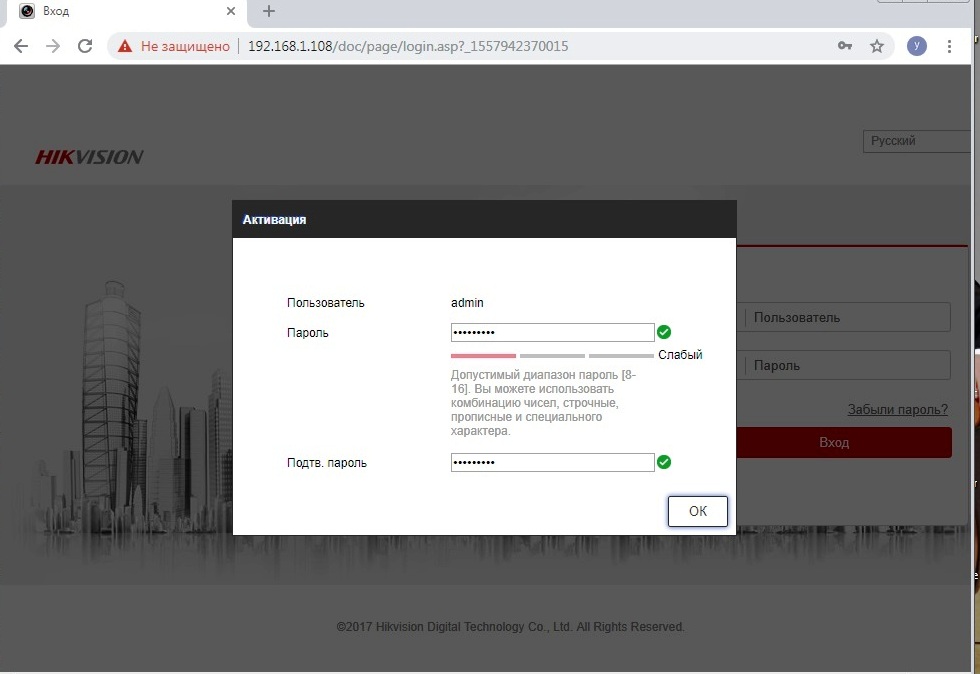Bookmark this page with star icon
Viewport: 980px width, 674px height.
tap(877, 46)
